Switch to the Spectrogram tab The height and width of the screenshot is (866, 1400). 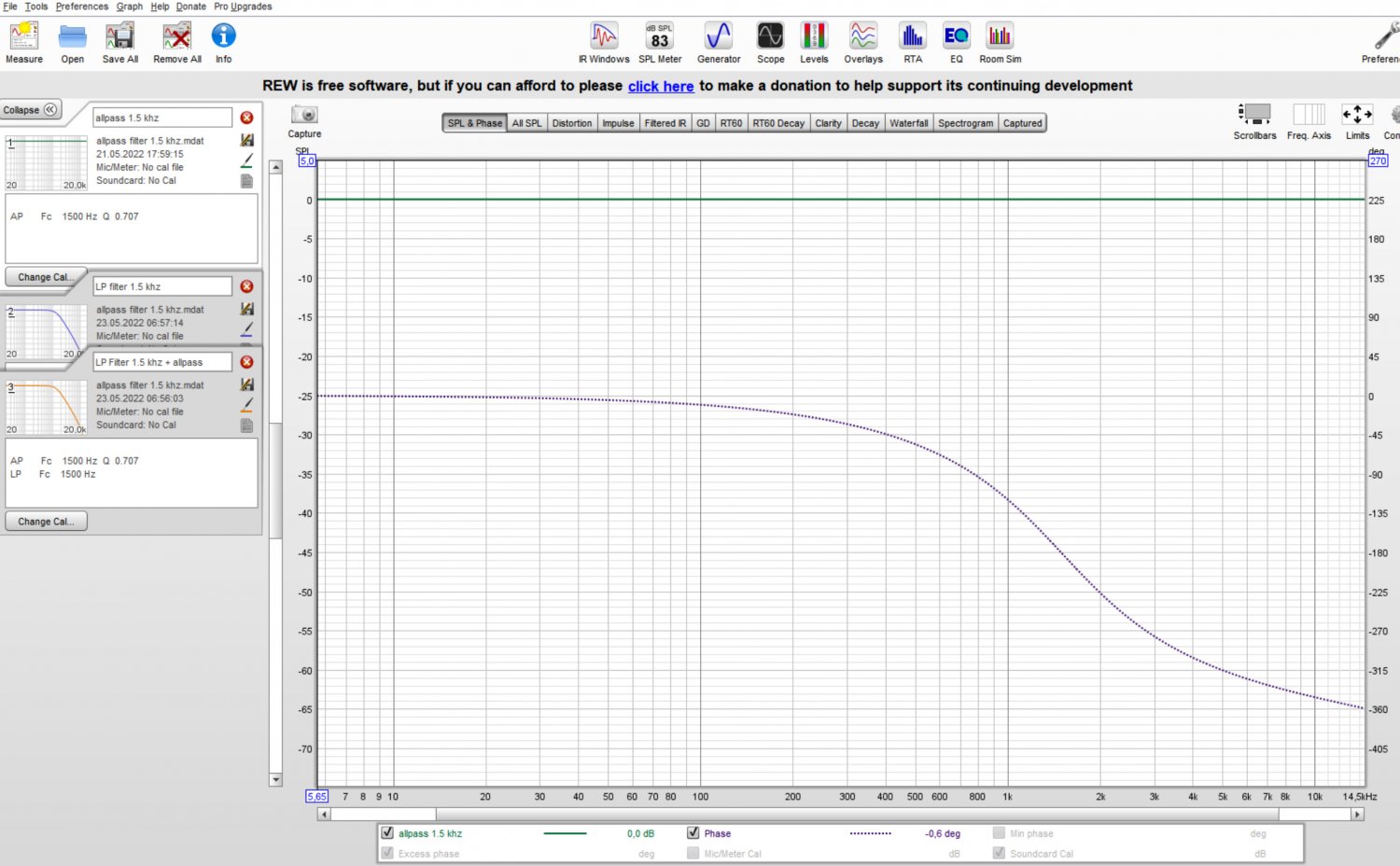[966, 123]
